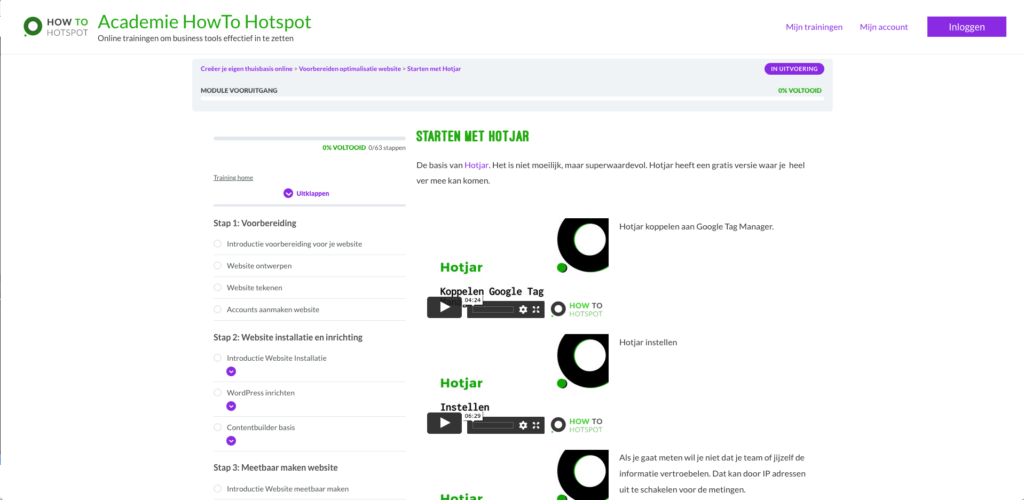Open Mijn account menu item

pyautogui.click(x=884, y=27)
